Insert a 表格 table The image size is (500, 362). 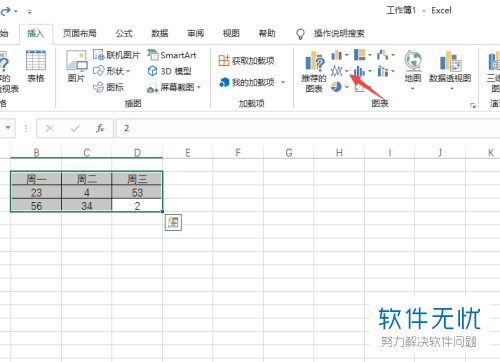coord(36,67)
